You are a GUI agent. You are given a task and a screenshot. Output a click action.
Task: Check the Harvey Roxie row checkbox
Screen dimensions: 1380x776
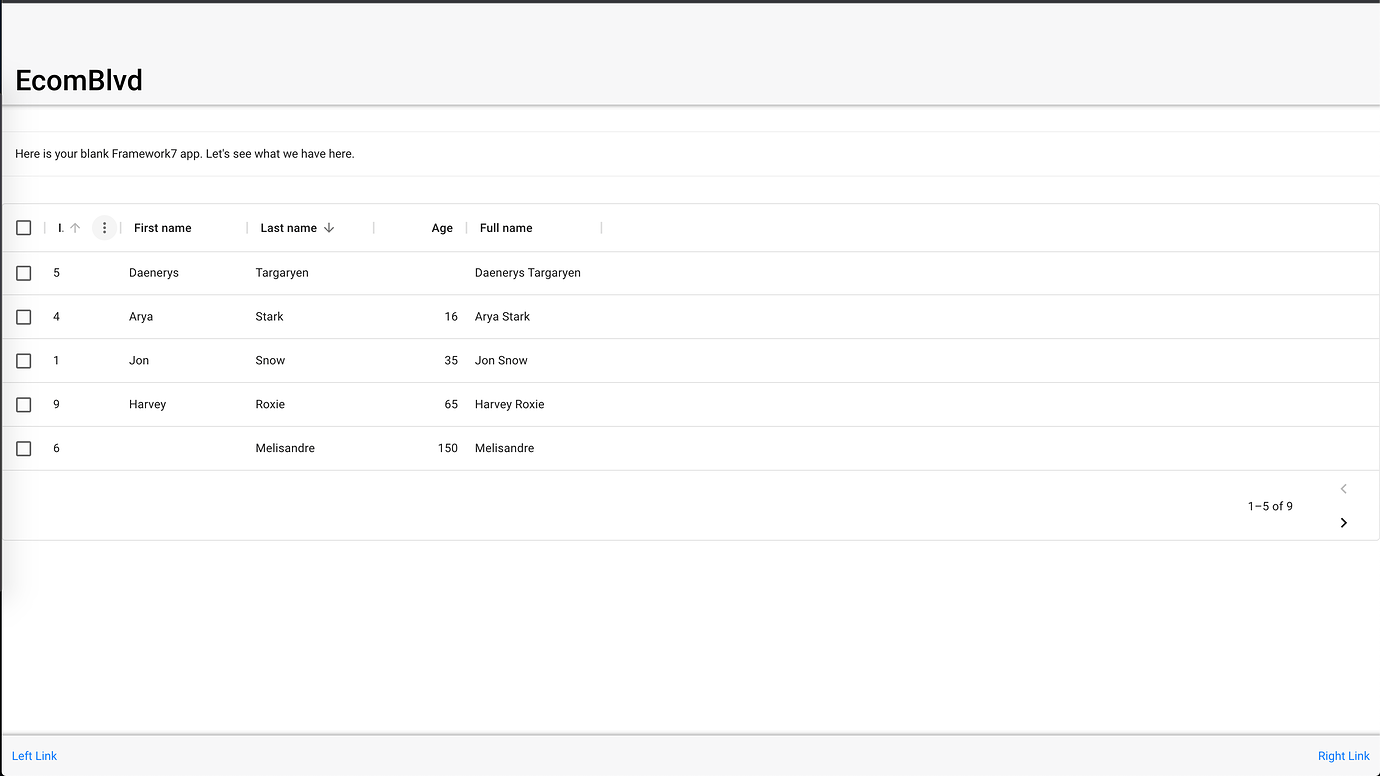tap(24, 405)
